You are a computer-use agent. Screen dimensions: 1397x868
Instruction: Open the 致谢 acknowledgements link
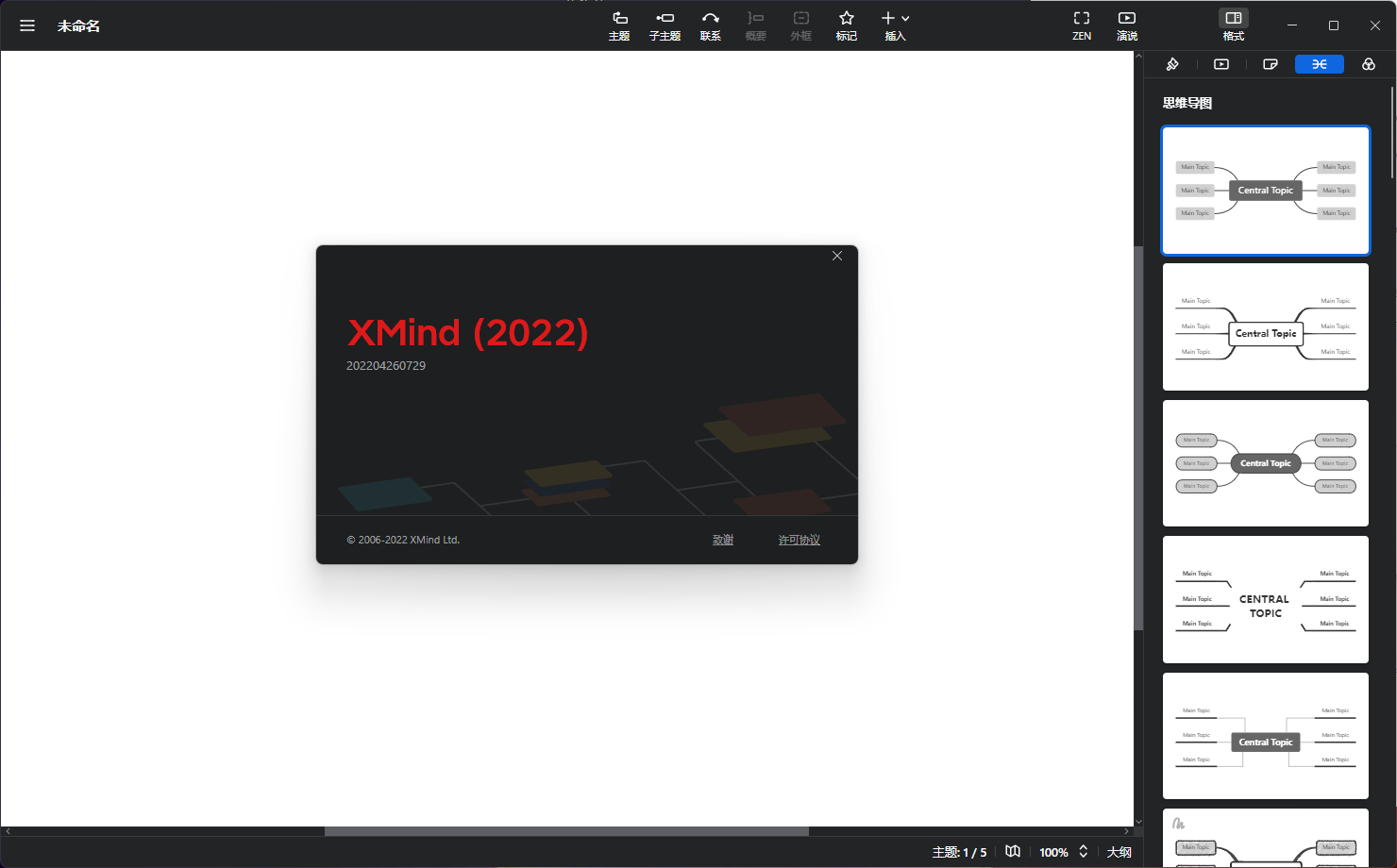[x=723, y=540]
